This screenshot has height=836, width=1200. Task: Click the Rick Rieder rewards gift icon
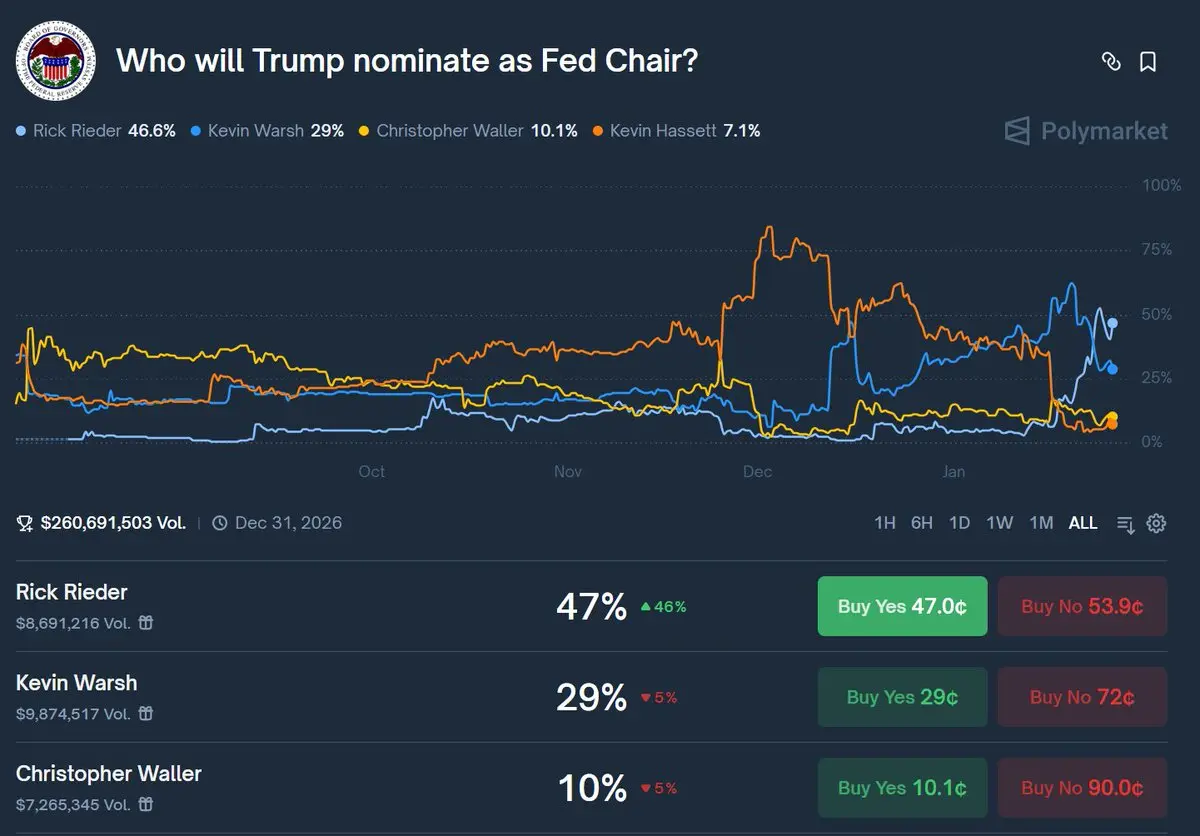pos(146,623)
